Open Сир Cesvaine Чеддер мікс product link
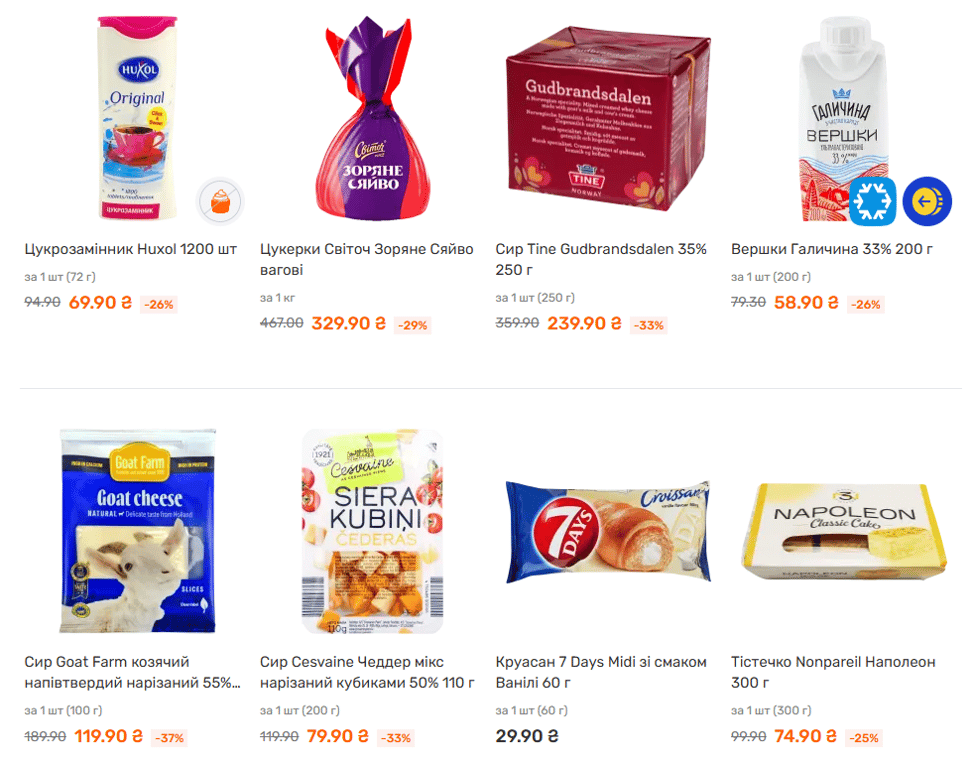This screenshot has height=768, width=973. tap(366, 672)
